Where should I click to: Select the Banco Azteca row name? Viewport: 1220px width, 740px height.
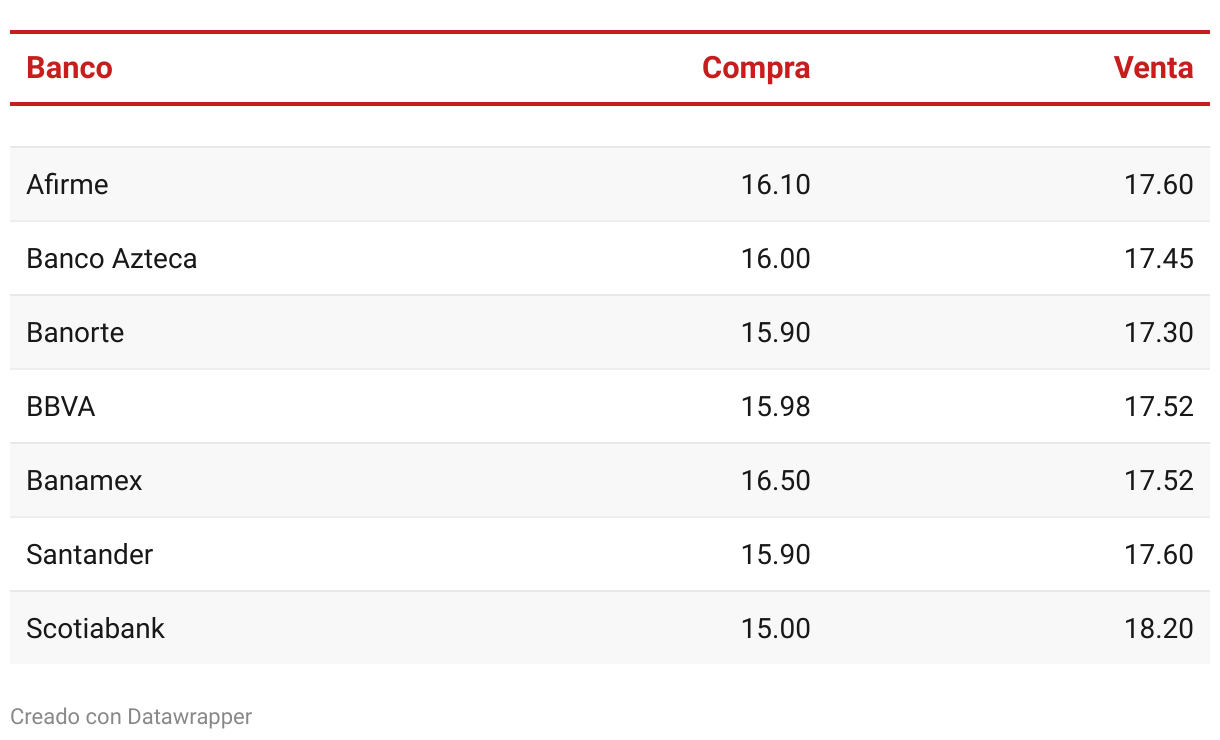click(112, 259)
